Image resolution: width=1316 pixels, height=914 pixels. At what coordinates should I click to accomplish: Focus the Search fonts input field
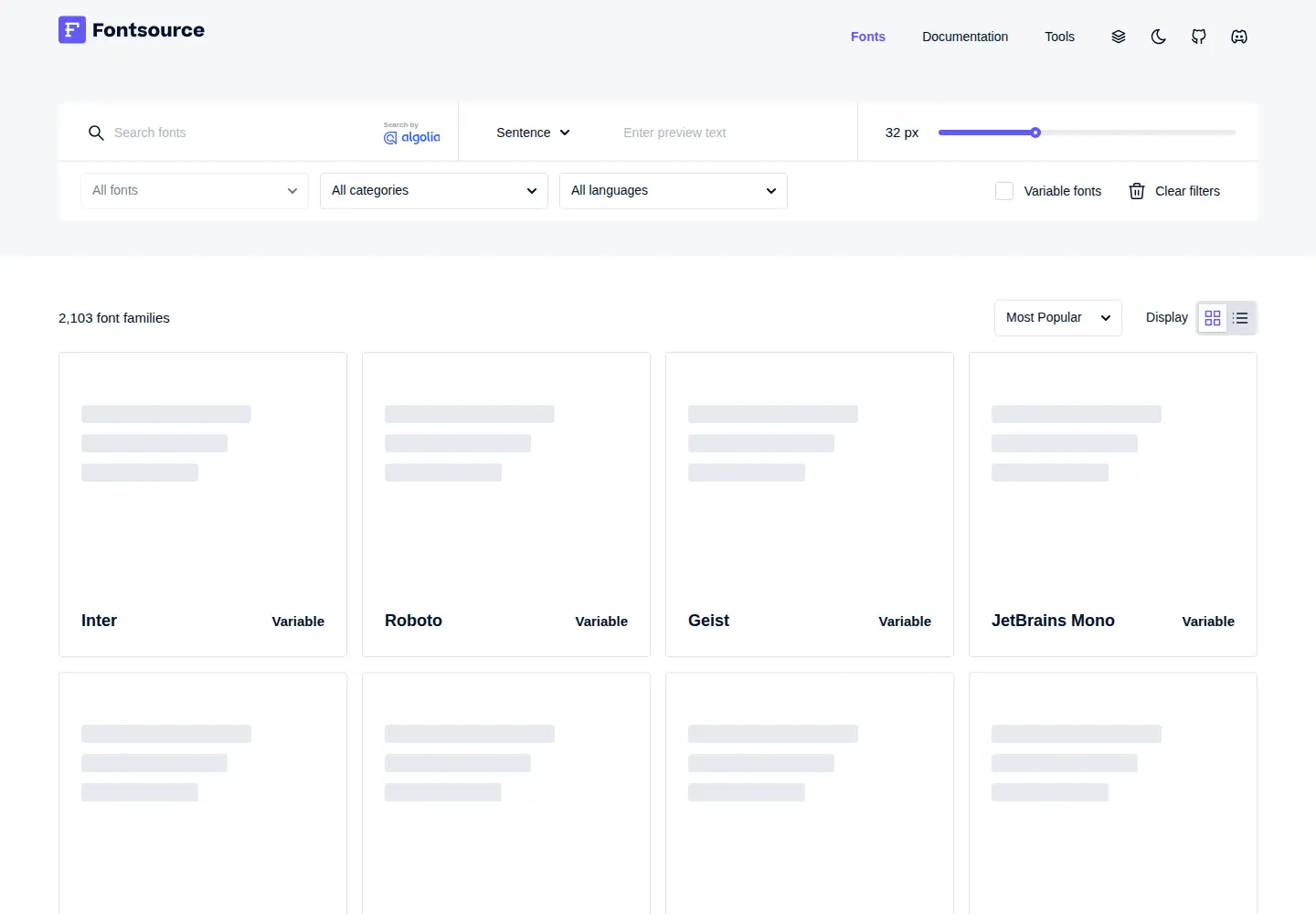[x=238, y=133]
